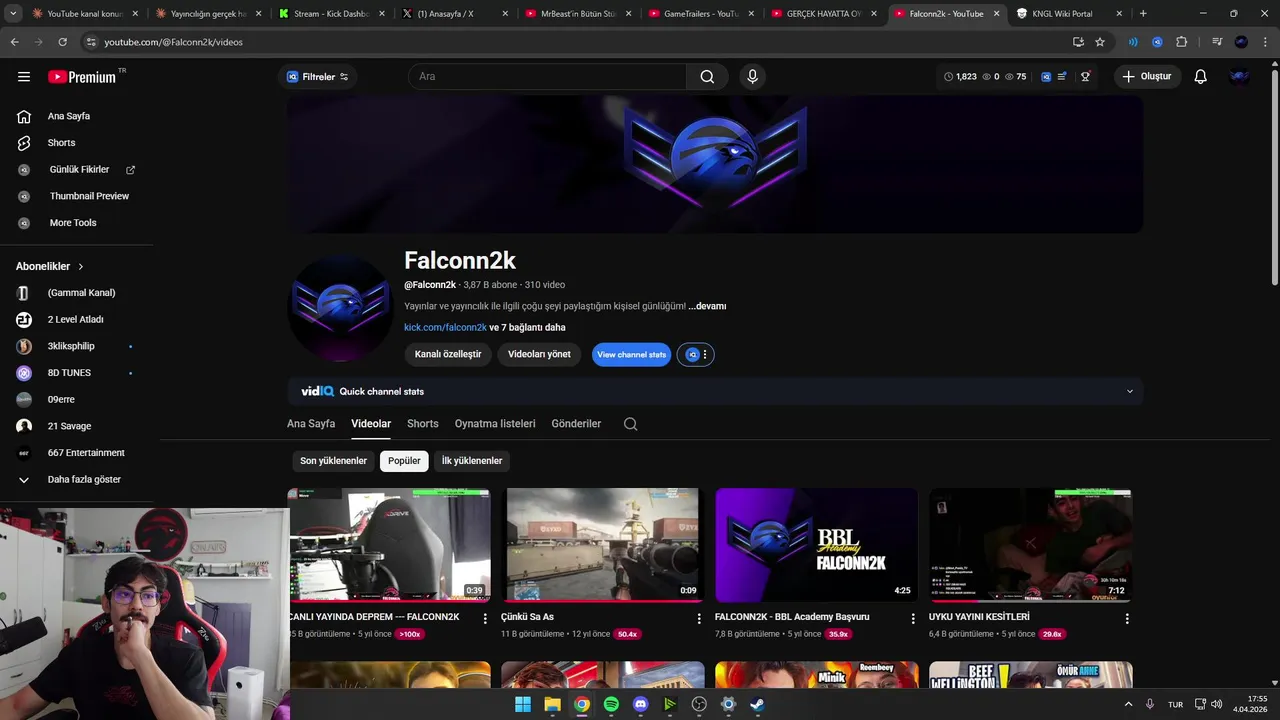Click the address bar URL

pyautogui.click(x=174, y=42)
